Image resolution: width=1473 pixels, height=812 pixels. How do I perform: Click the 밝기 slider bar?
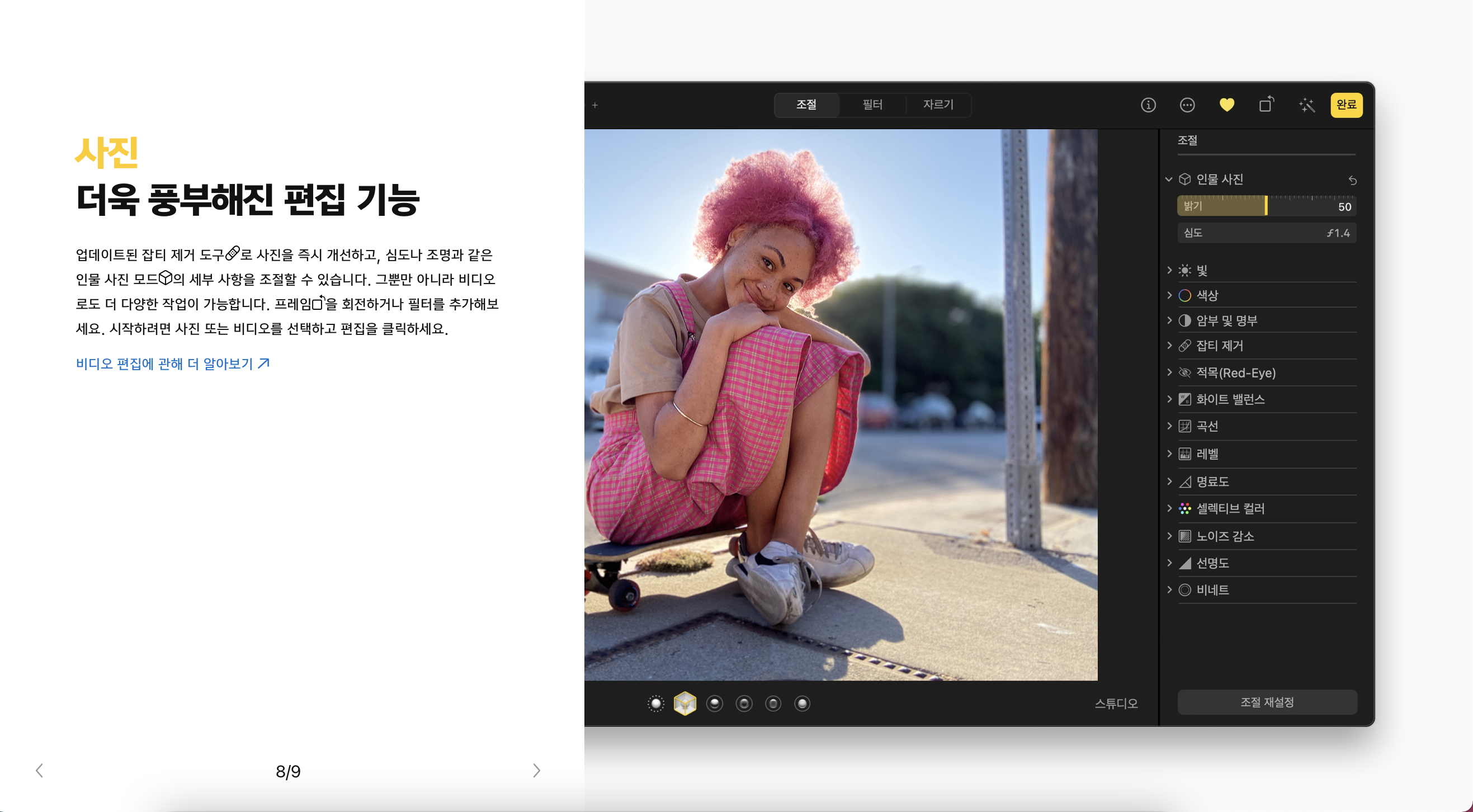[1266, 206]
